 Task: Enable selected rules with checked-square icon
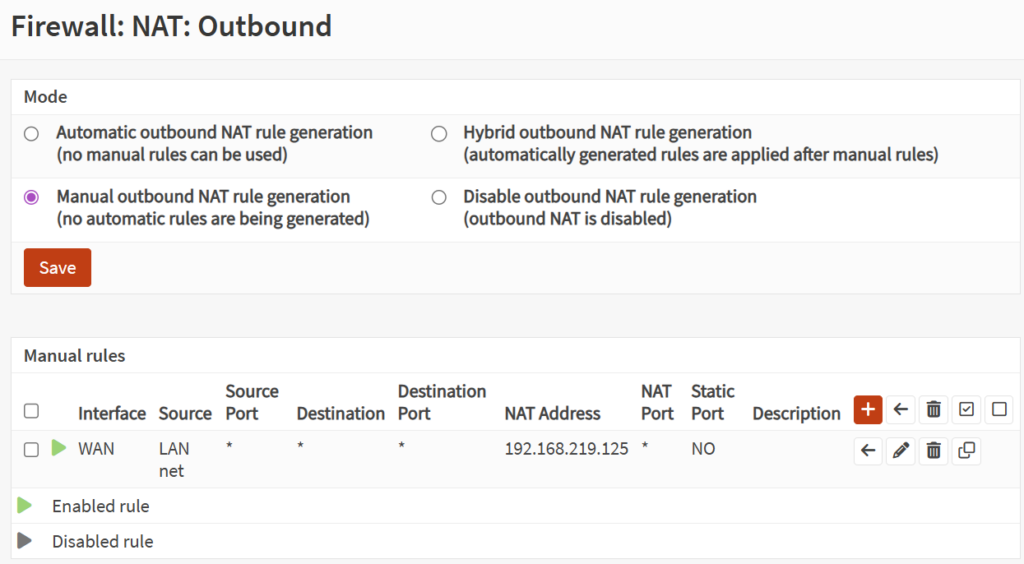(x=966, y=409)
